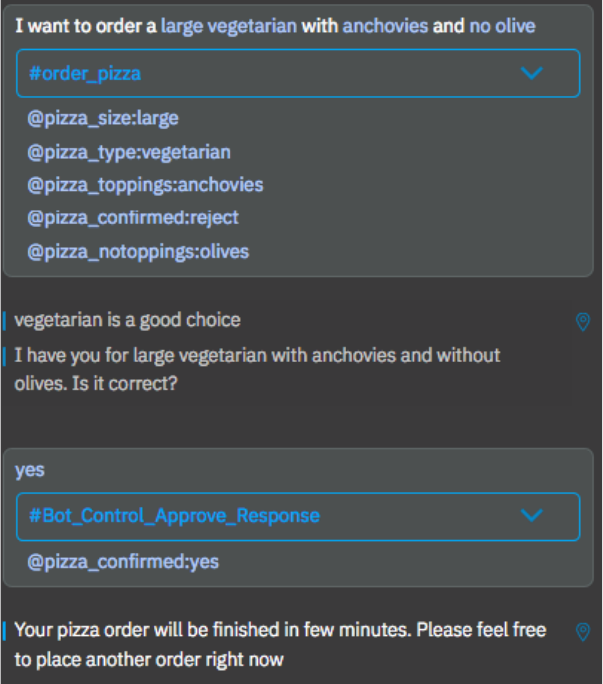Select the @pizza_size:large entity
This screenshot has width=603, height=684.
(103, 118)
